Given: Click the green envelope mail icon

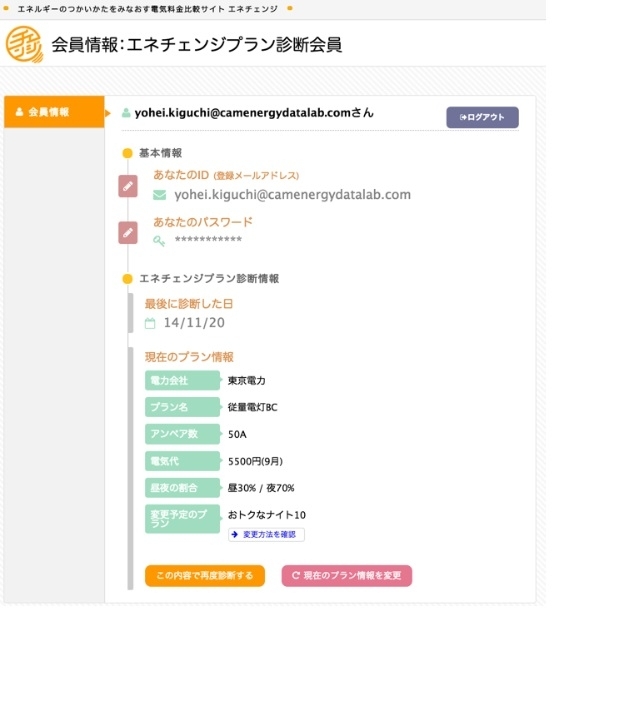Looking at the screenshot, I should (x=159, y=195).
